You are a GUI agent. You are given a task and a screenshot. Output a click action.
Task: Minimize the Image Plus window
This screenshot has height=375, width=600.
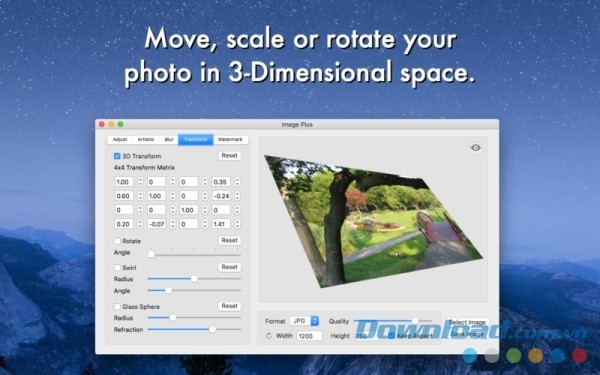click(x=111, y=124)
